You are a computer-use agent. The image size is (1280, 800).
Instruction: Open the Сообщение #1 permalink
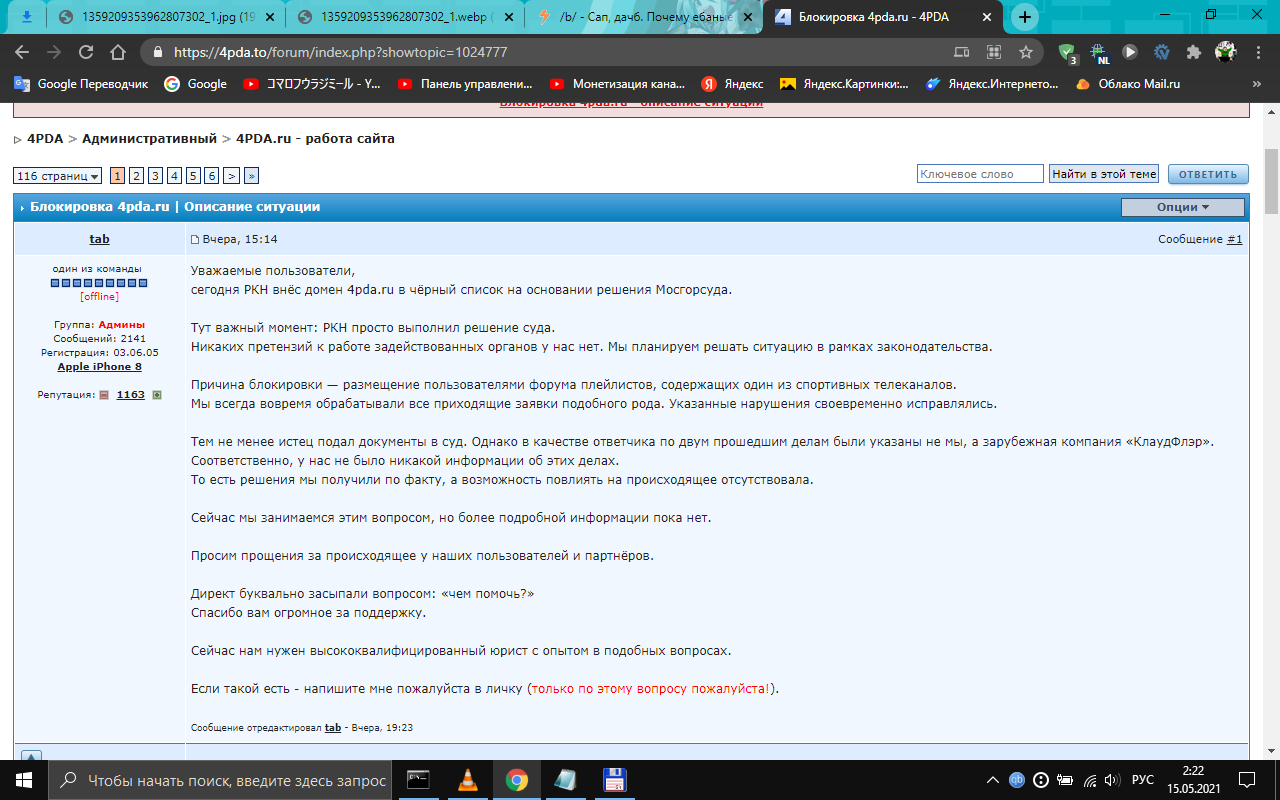tap(1235, 239)
